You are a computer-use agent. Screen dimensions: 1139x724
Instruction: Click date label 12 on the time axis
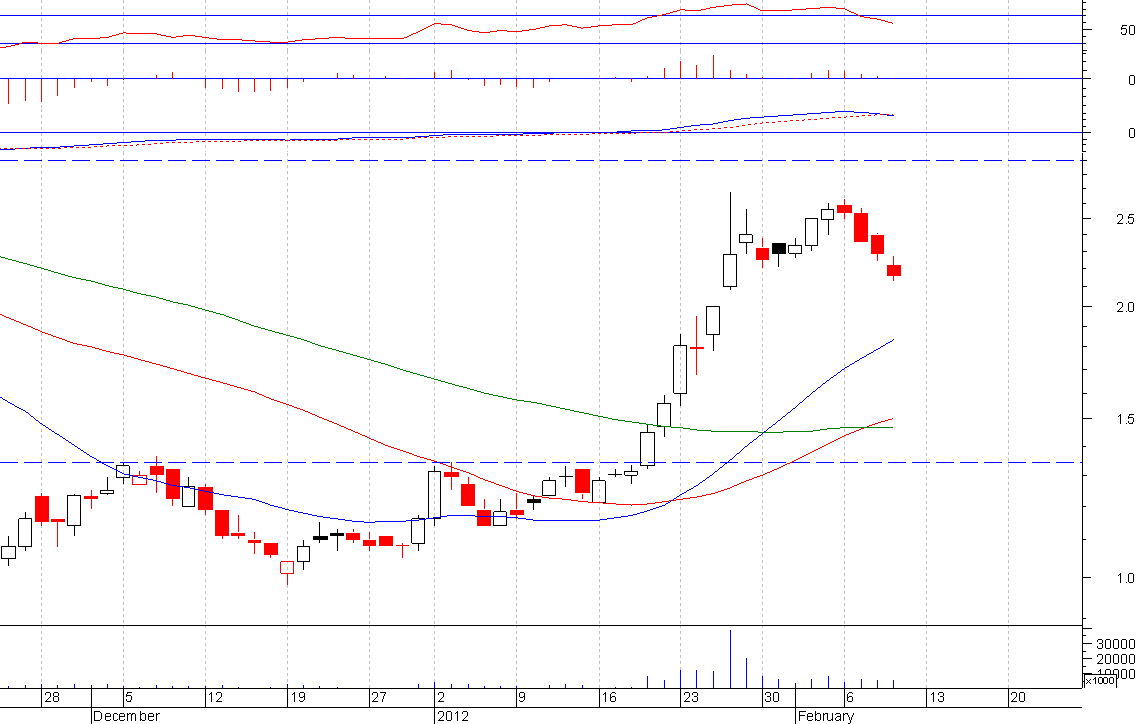[215, 697]
